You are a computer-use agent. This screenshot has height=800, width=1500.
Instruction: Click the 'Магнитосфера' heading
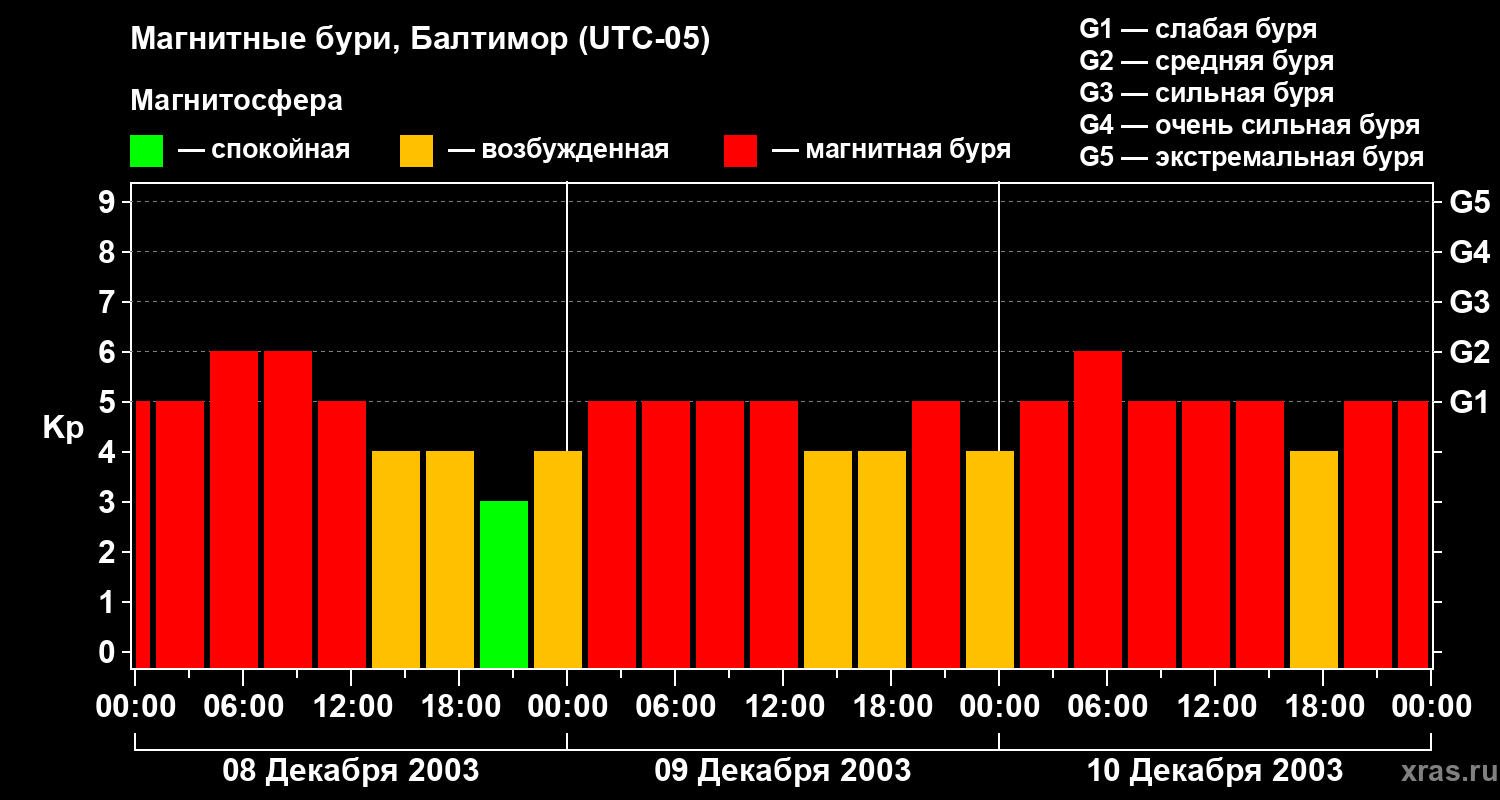236,101
